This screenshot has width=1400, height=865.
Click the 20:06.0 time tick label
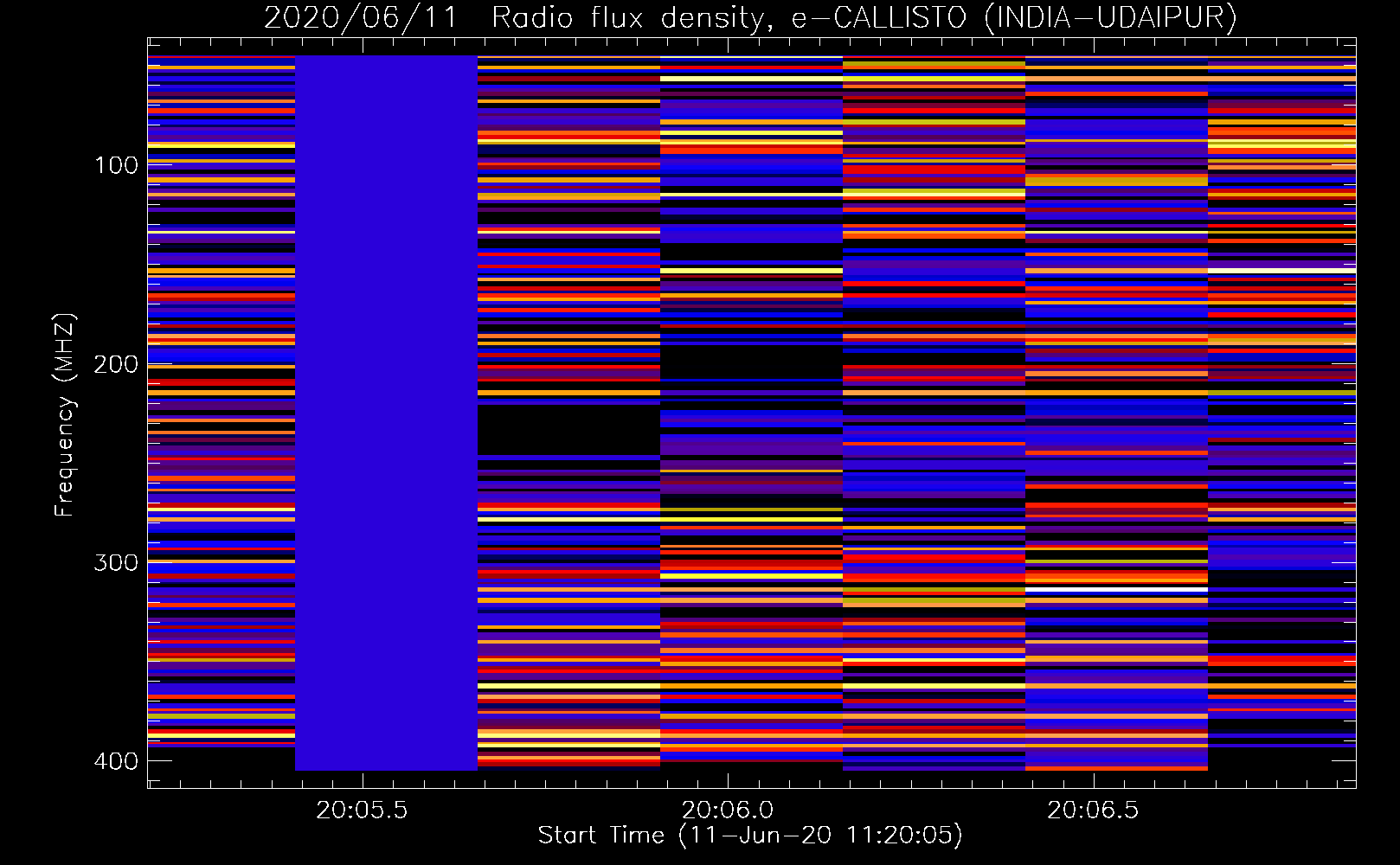coord(728,811)
